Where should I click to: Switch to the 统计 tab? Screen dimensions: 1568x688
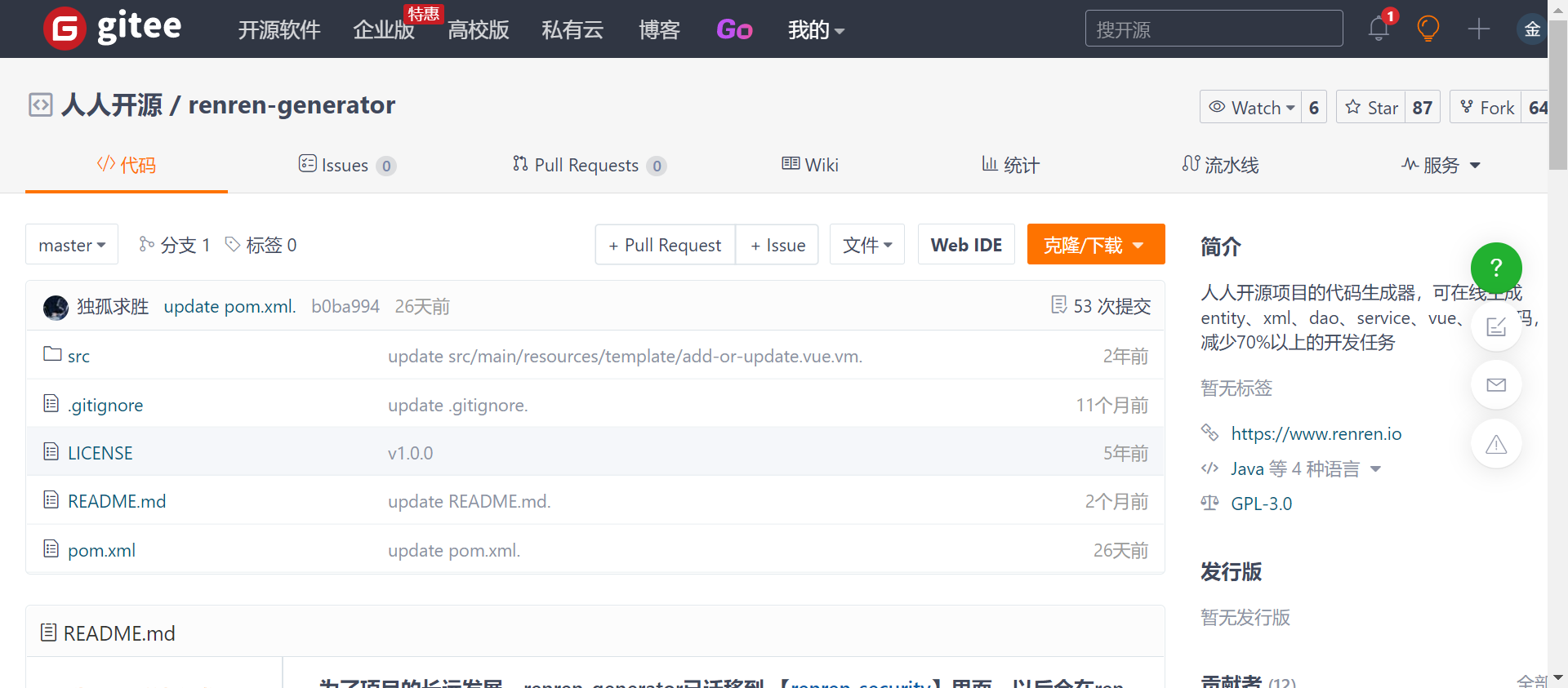point(1010,165)
